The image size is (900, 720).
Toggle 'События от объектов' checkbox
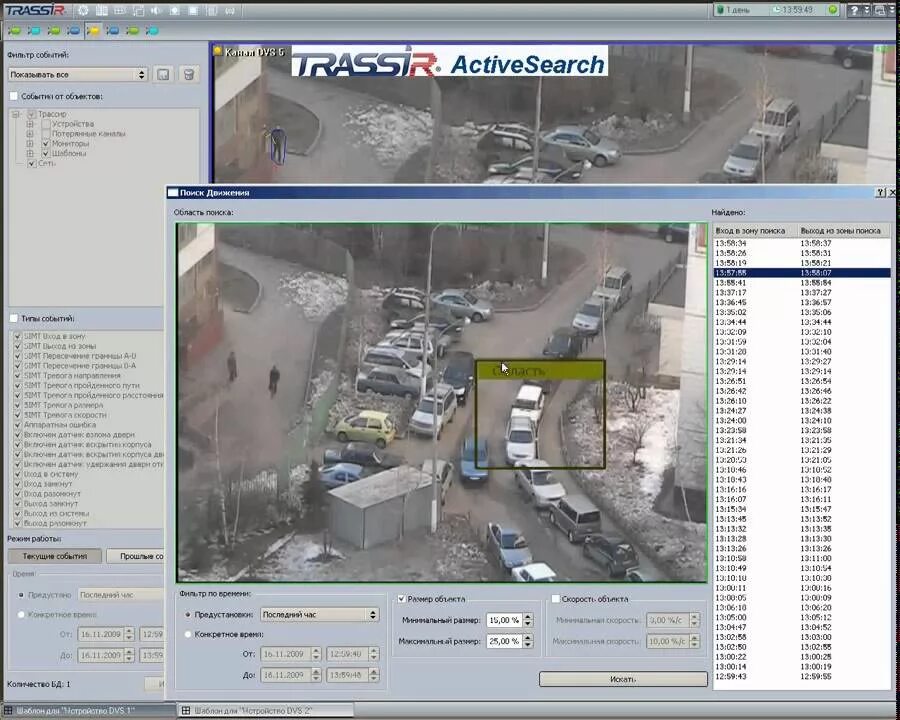tap(14, 96)
